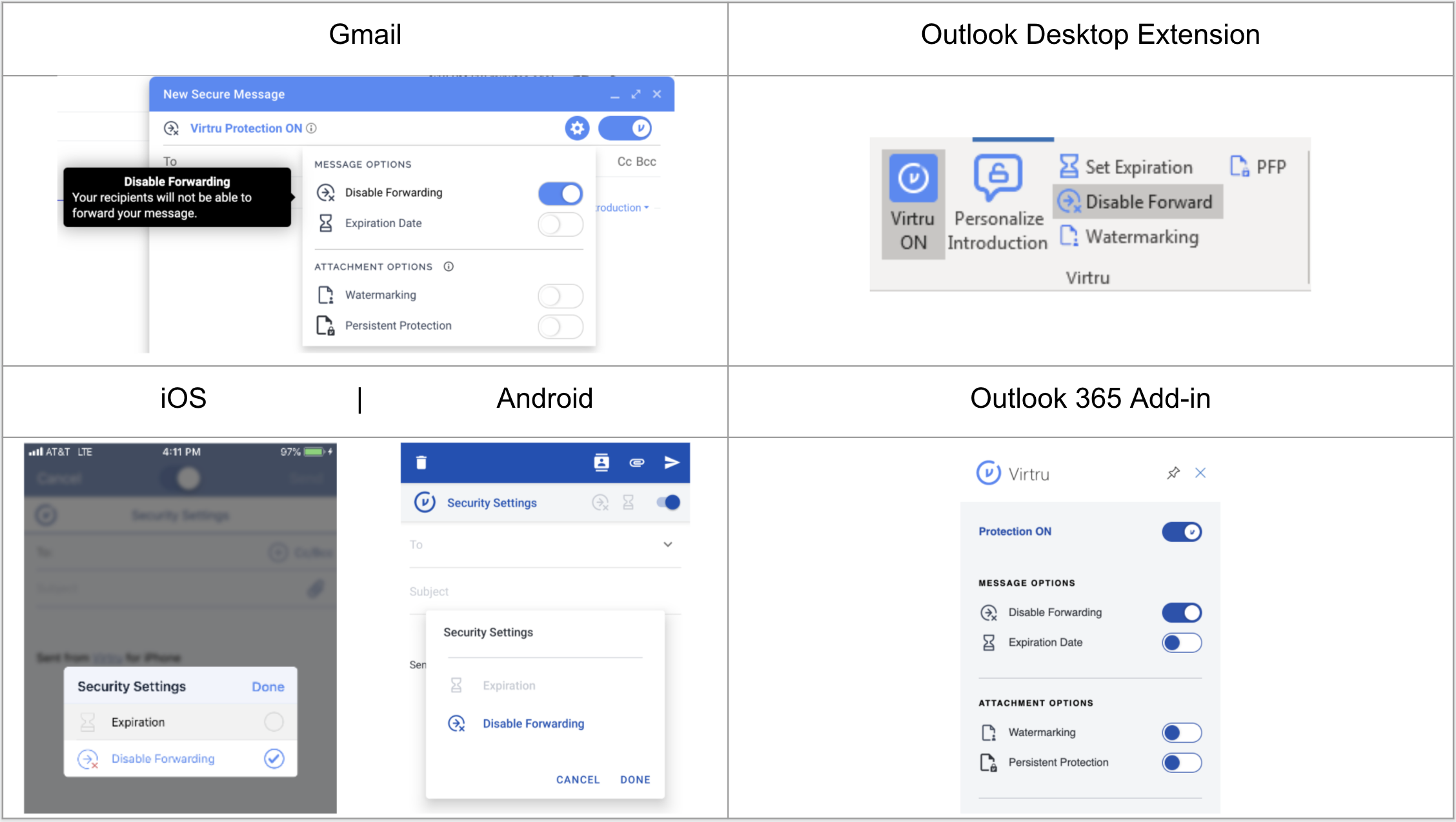Click Gmail Disable Forwarding arrow icon
This screenshot has width=1456, height=822.
click(x=326, y=193)
